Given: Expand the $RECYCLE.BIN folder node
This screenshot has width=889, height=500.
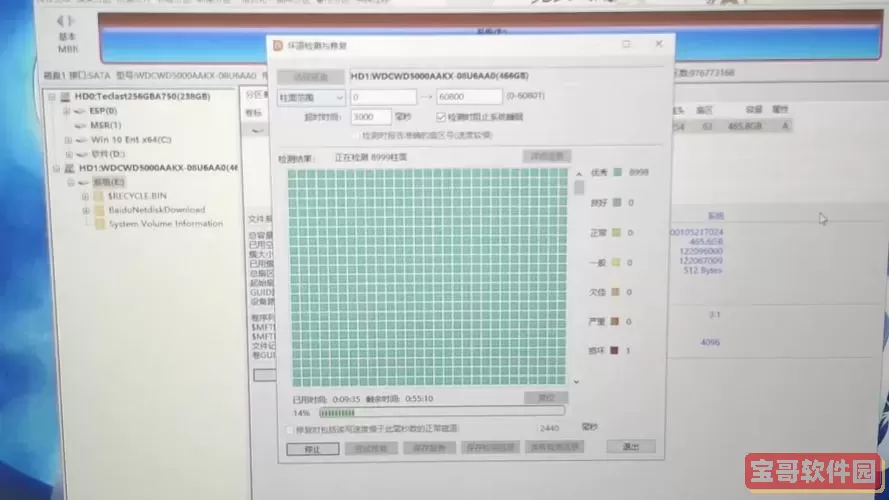Looking at the screenshot, I should pyautogui.click(x=85, y=196).
